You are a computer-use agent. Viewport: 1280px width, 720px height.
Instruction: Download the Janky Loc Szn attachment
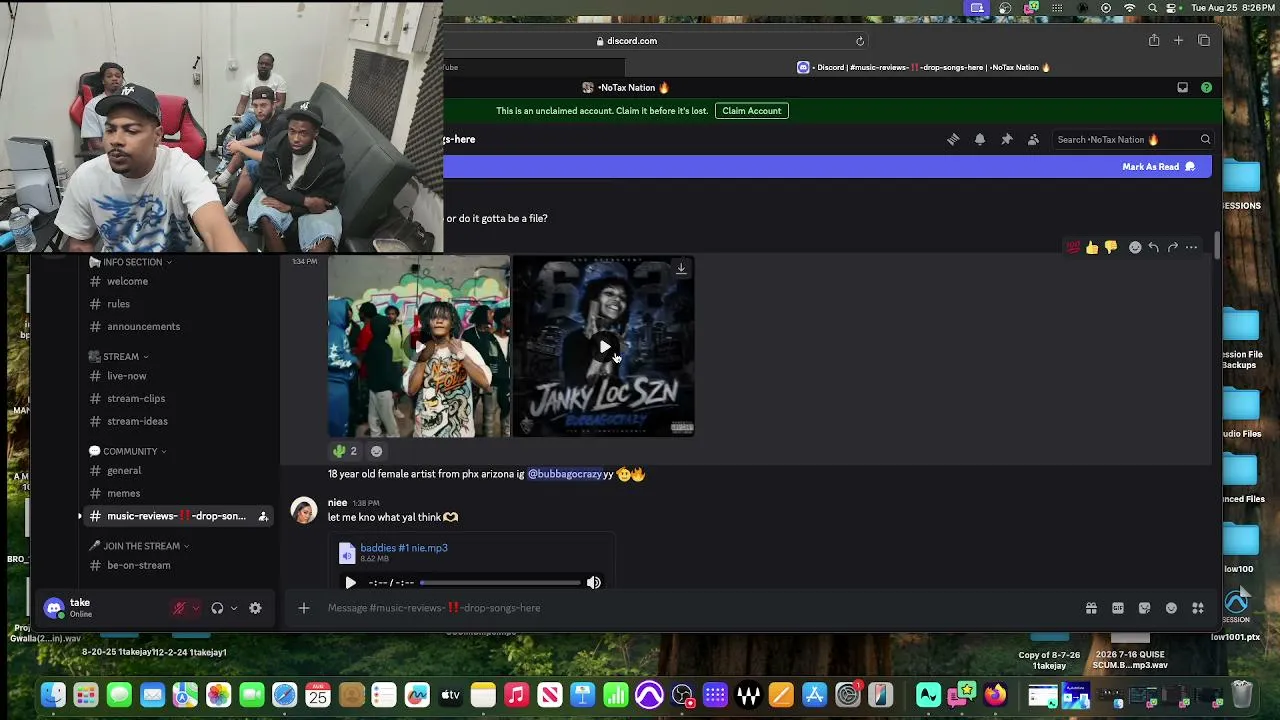click(x=681, y=268)
